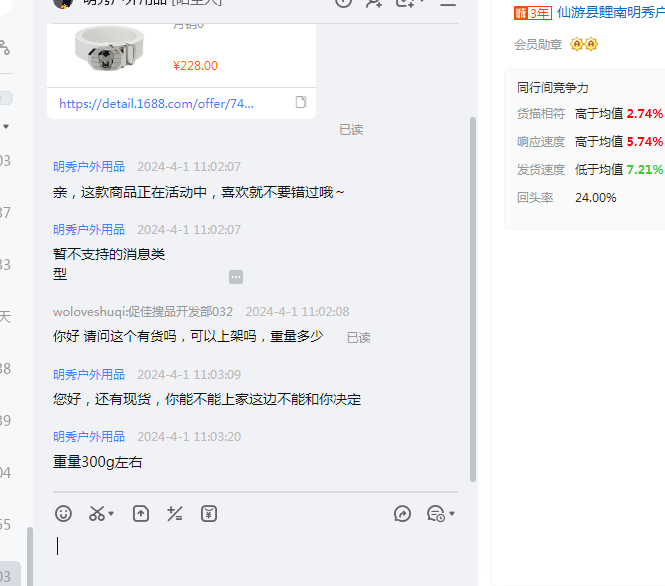Click the chat history vertical scrollbar
This screenshot has height=586, width=665.
[473, 299]
